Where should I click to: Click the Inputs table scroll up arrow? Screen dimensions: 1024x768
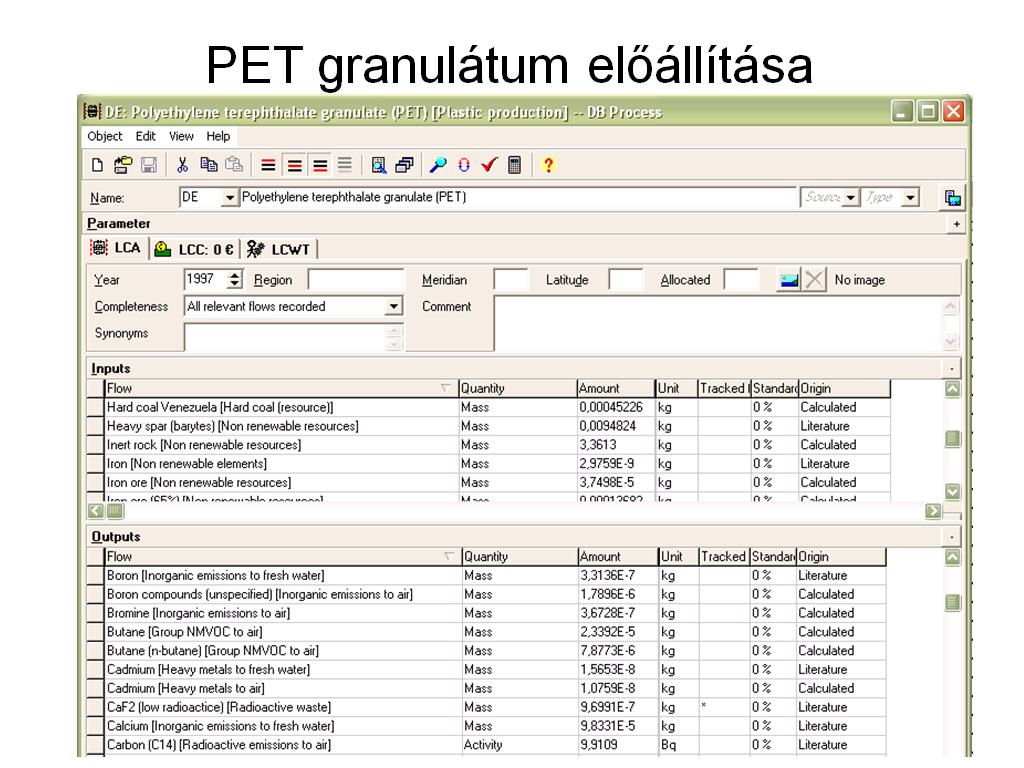coord(953,390)
